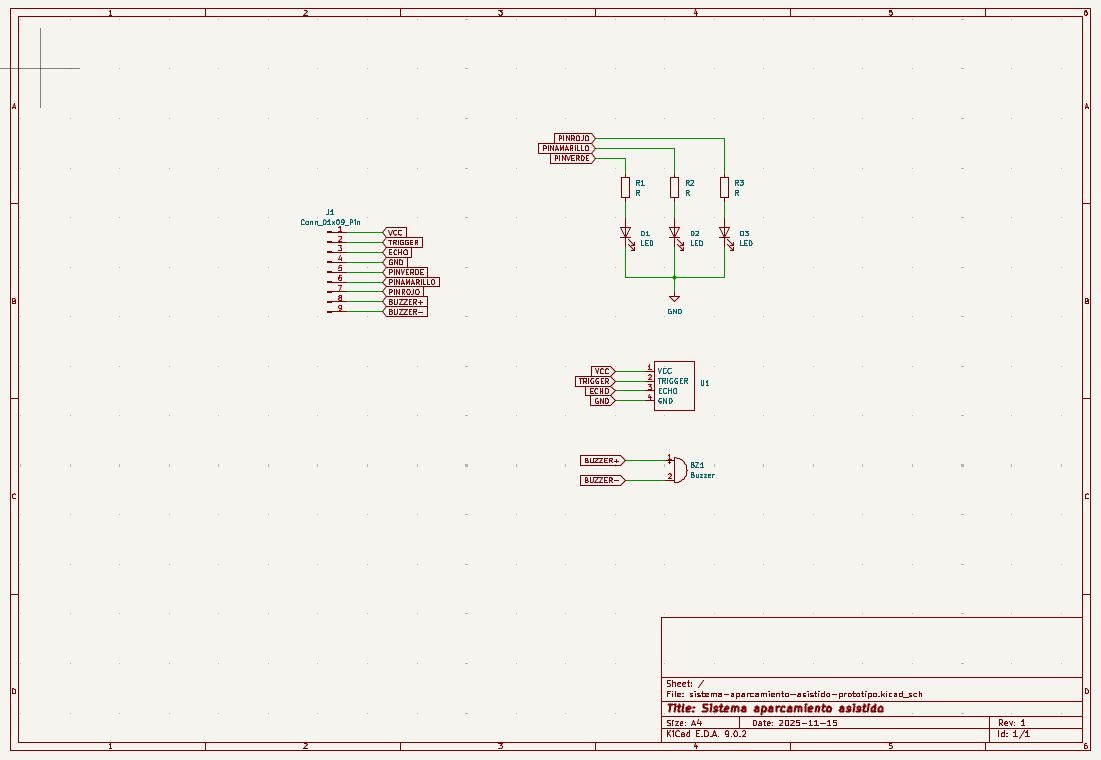The width and height of the screenshot is (1101, 760).
Task: Click the BUZZER+ label beside buzzer BZ1
Action: pos(602,460)
